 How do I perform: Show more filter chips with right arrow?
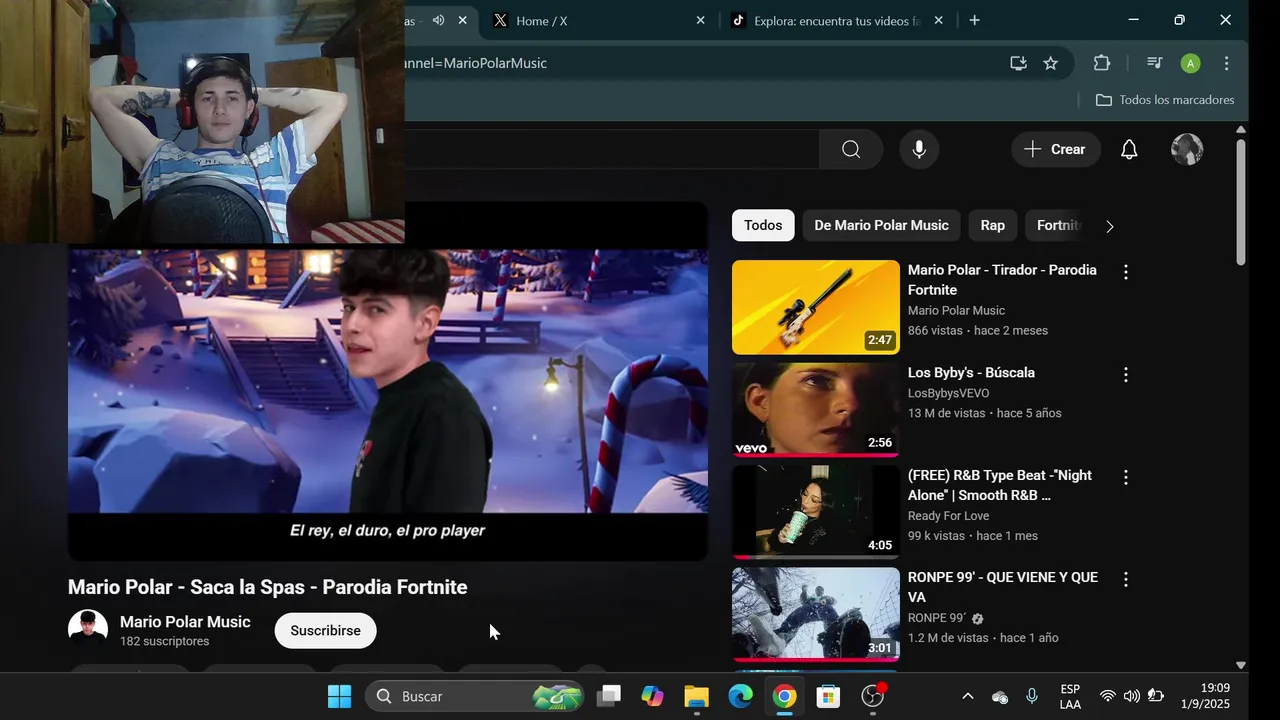1109,226
